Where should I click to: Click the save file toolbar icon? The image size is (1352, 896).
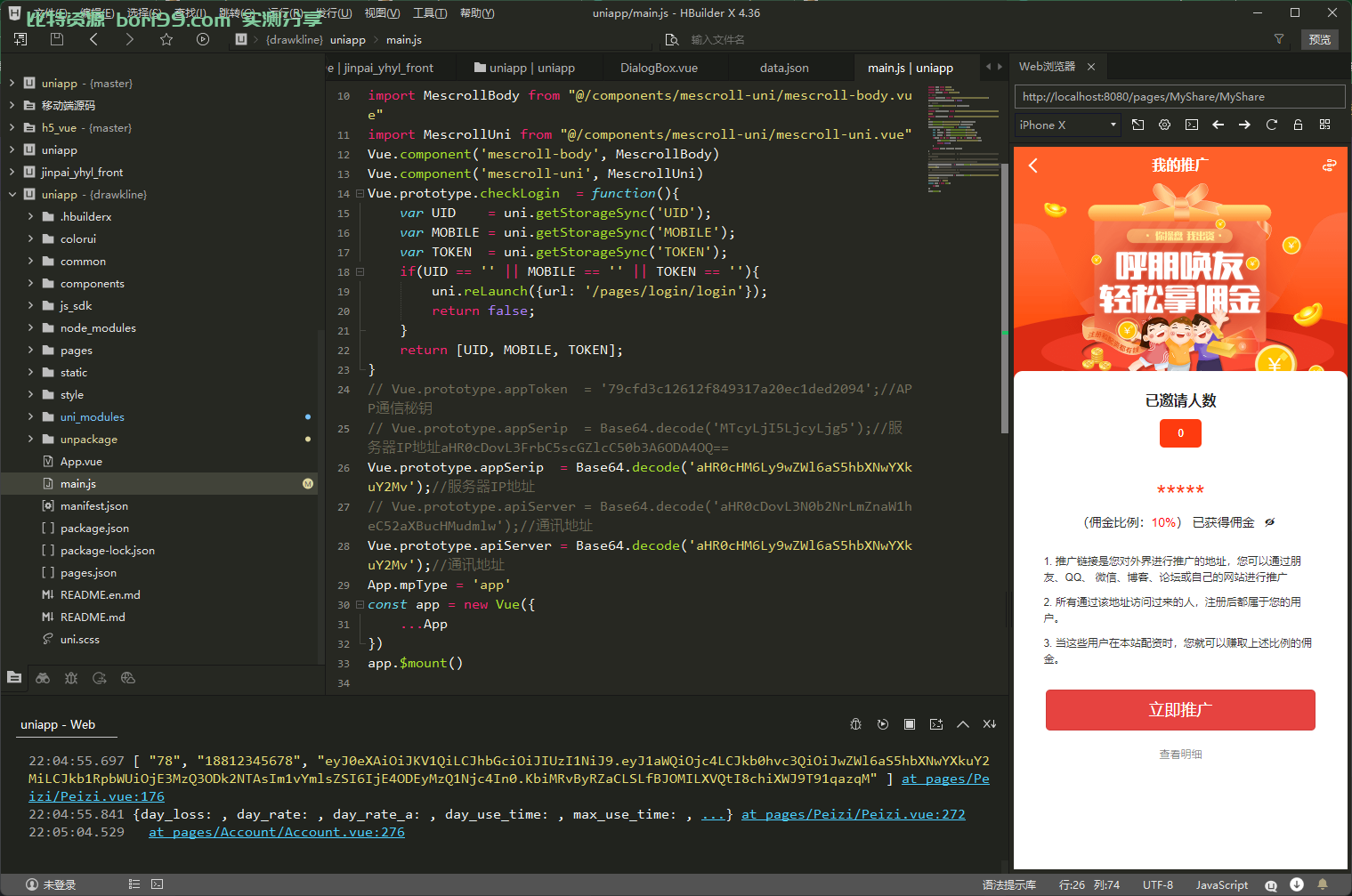(x=57, y=39)
